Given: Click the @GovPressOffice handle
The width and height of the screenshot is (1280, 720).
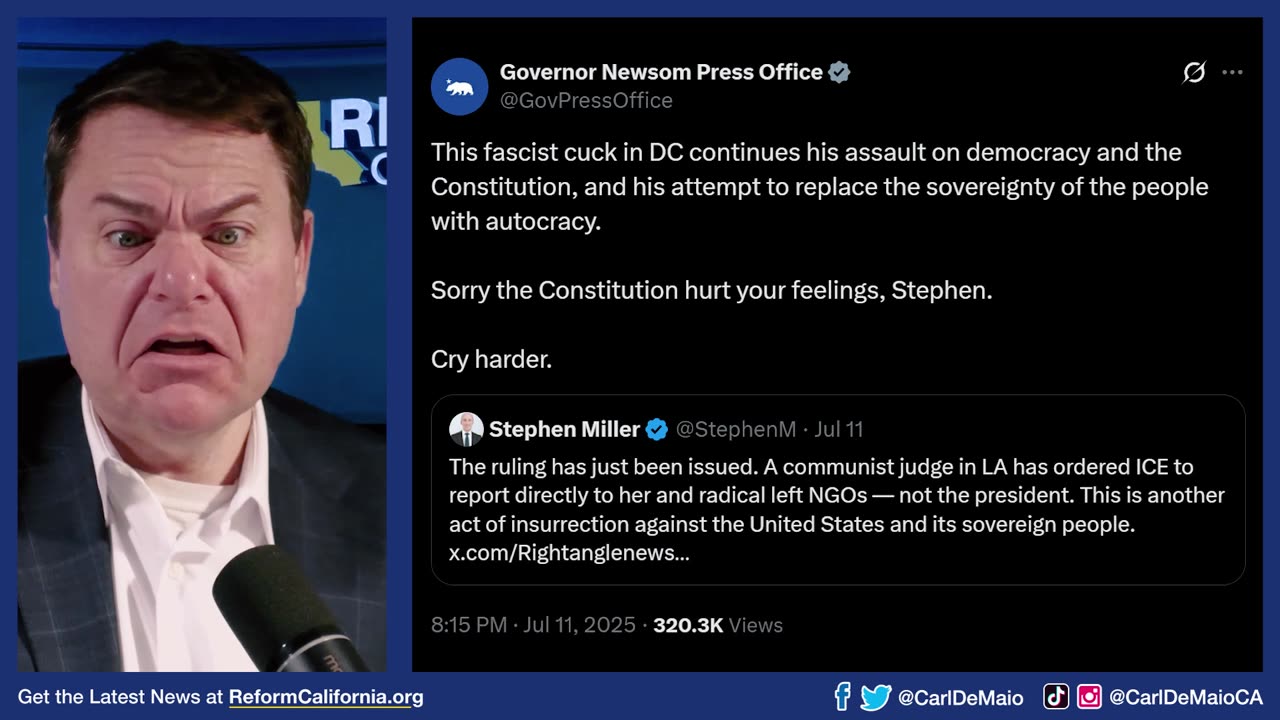Looking at the screenshot, I should (x=586, y=100).
